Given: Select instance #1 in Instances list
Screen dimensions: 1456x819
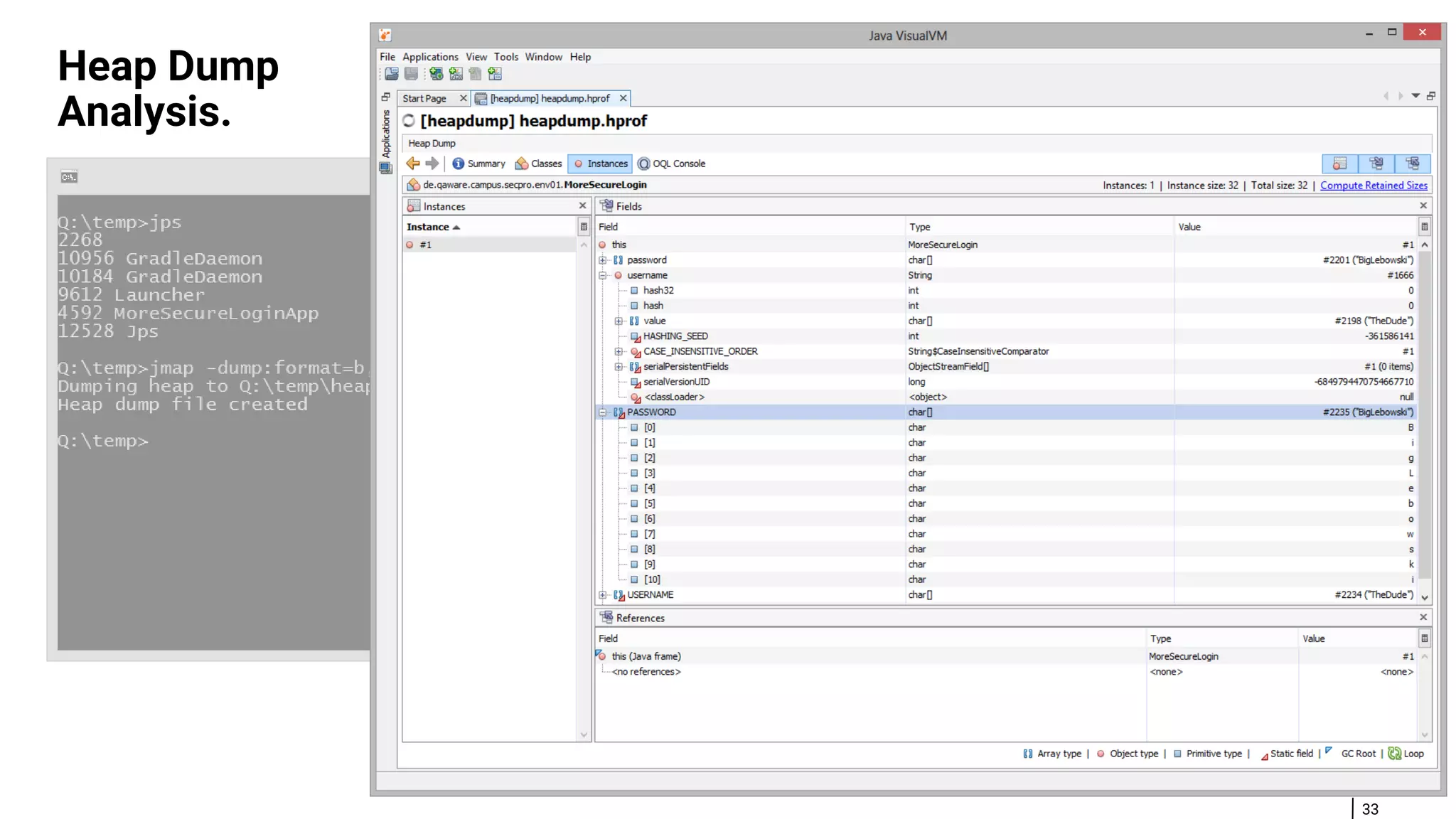Looking at the screenshot, I should [x=425, y=245].
